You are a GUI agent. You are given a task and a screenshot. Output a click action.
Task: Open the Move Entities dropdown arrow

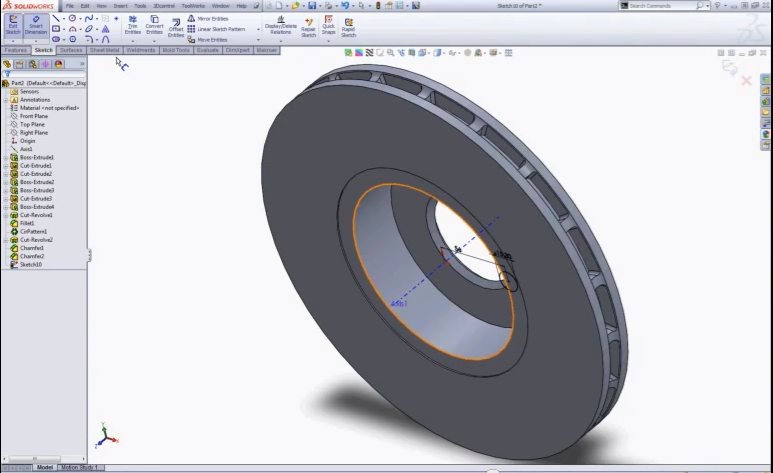pos(258,39)
